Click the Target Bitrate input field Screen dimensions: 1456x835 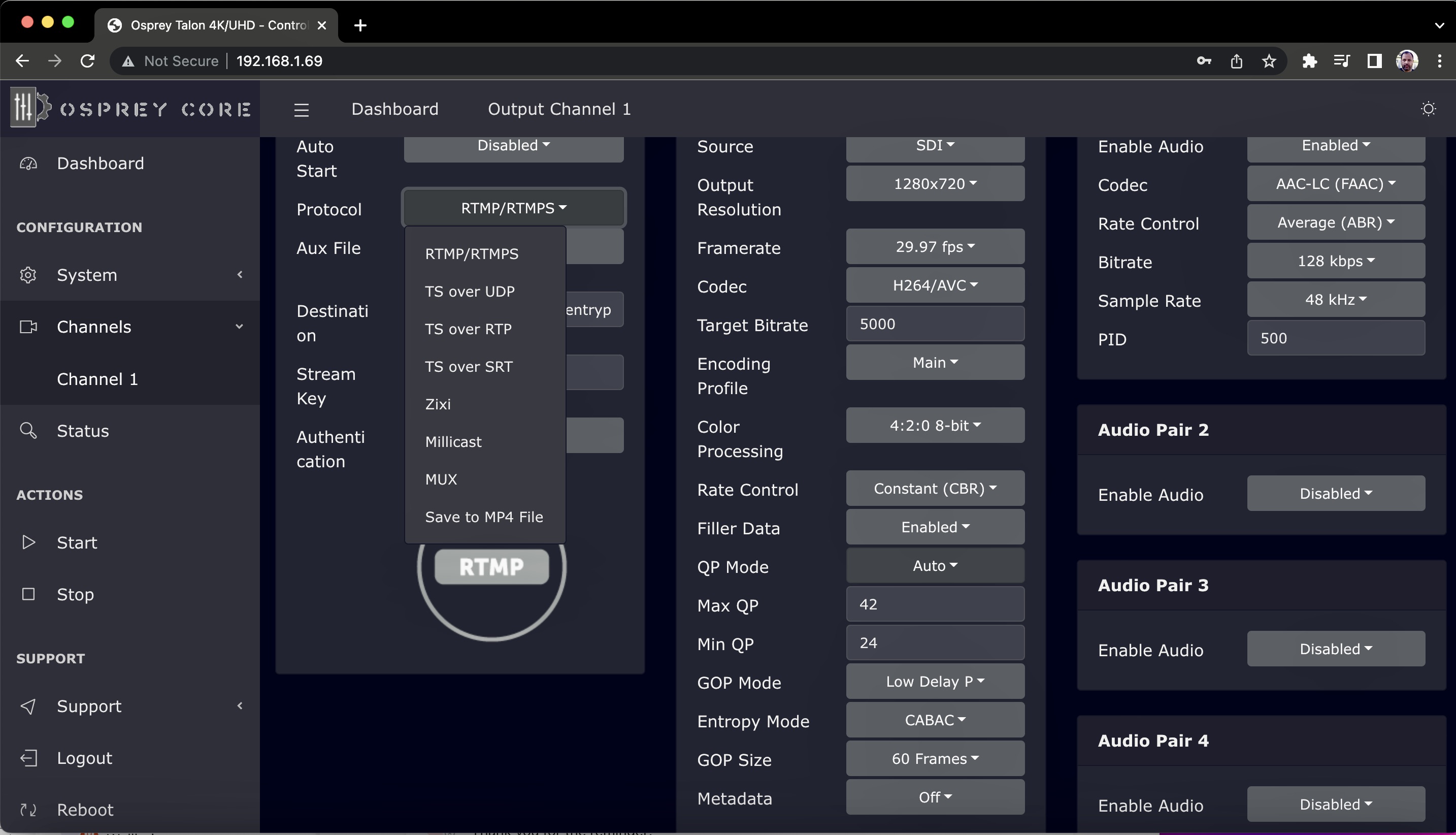click(934, 324)
